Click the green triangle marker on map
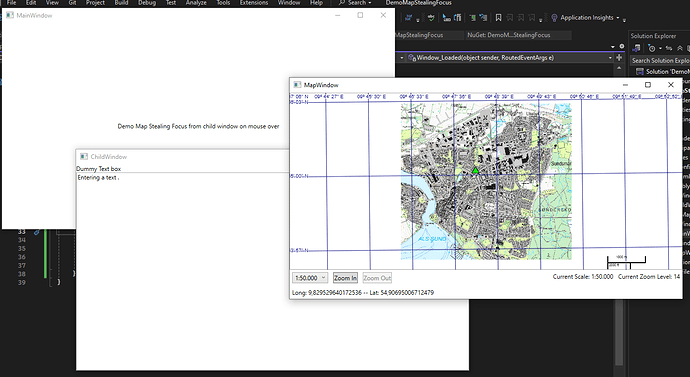The image size is (690, 377). [x=475, y=170]
